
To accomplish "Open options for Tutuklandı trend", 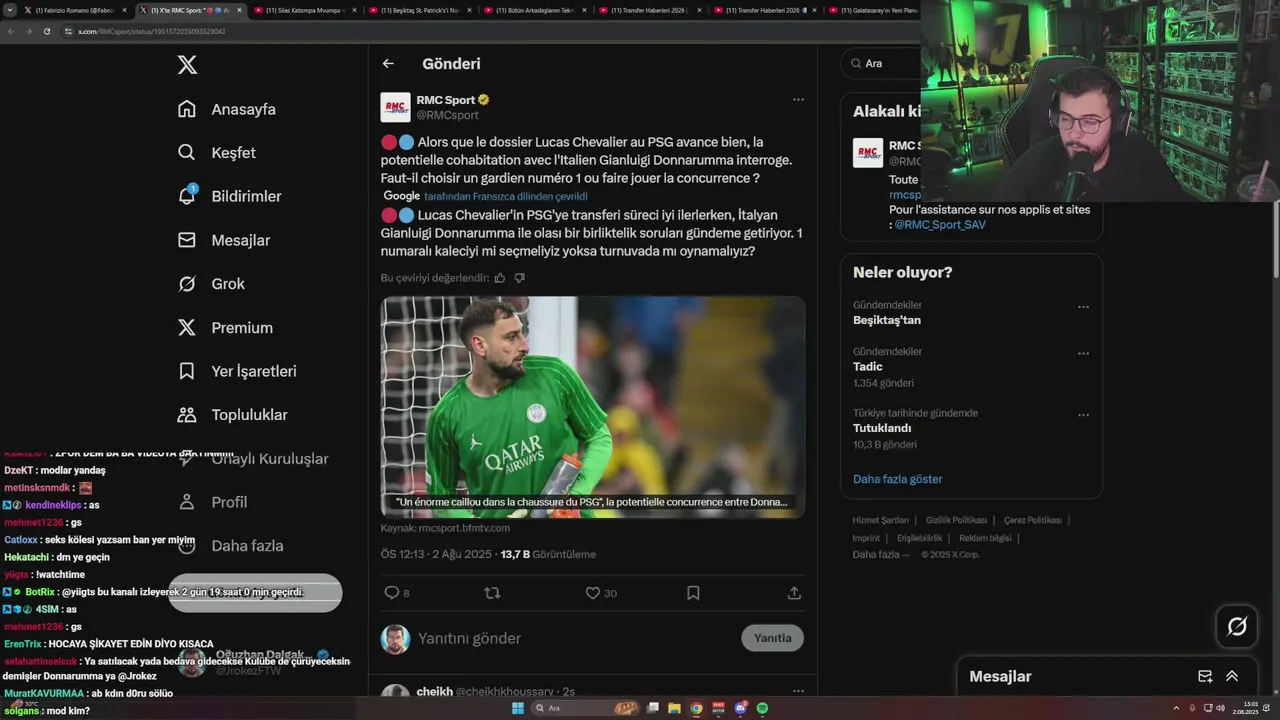I will tap(1083, 414).
